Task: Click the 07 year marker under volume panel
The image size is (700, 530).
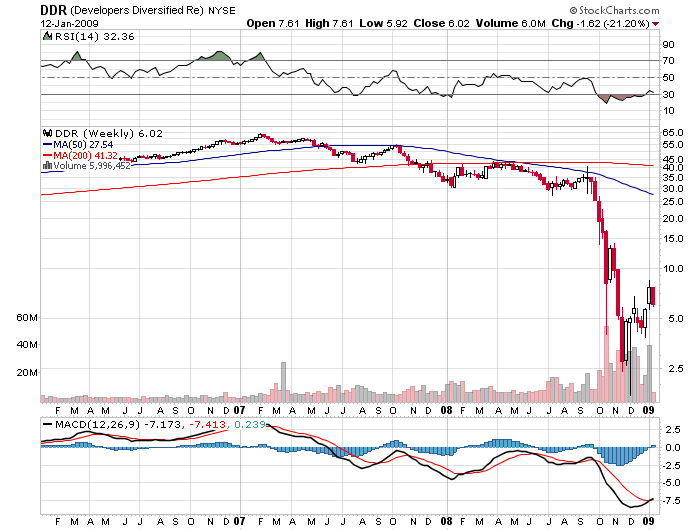Action: pos(240,410)
